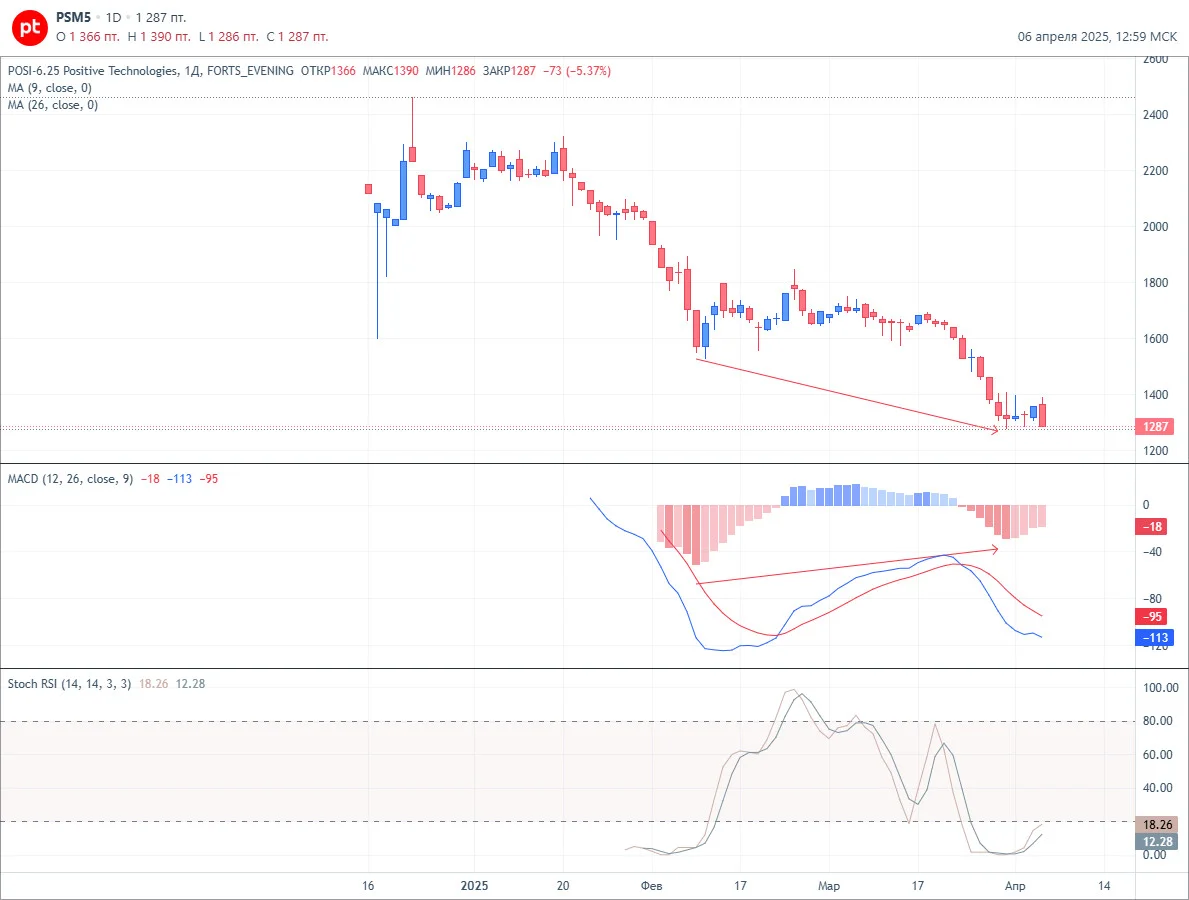Click the -113 MACD line value tag

[x=1154, y=638]
